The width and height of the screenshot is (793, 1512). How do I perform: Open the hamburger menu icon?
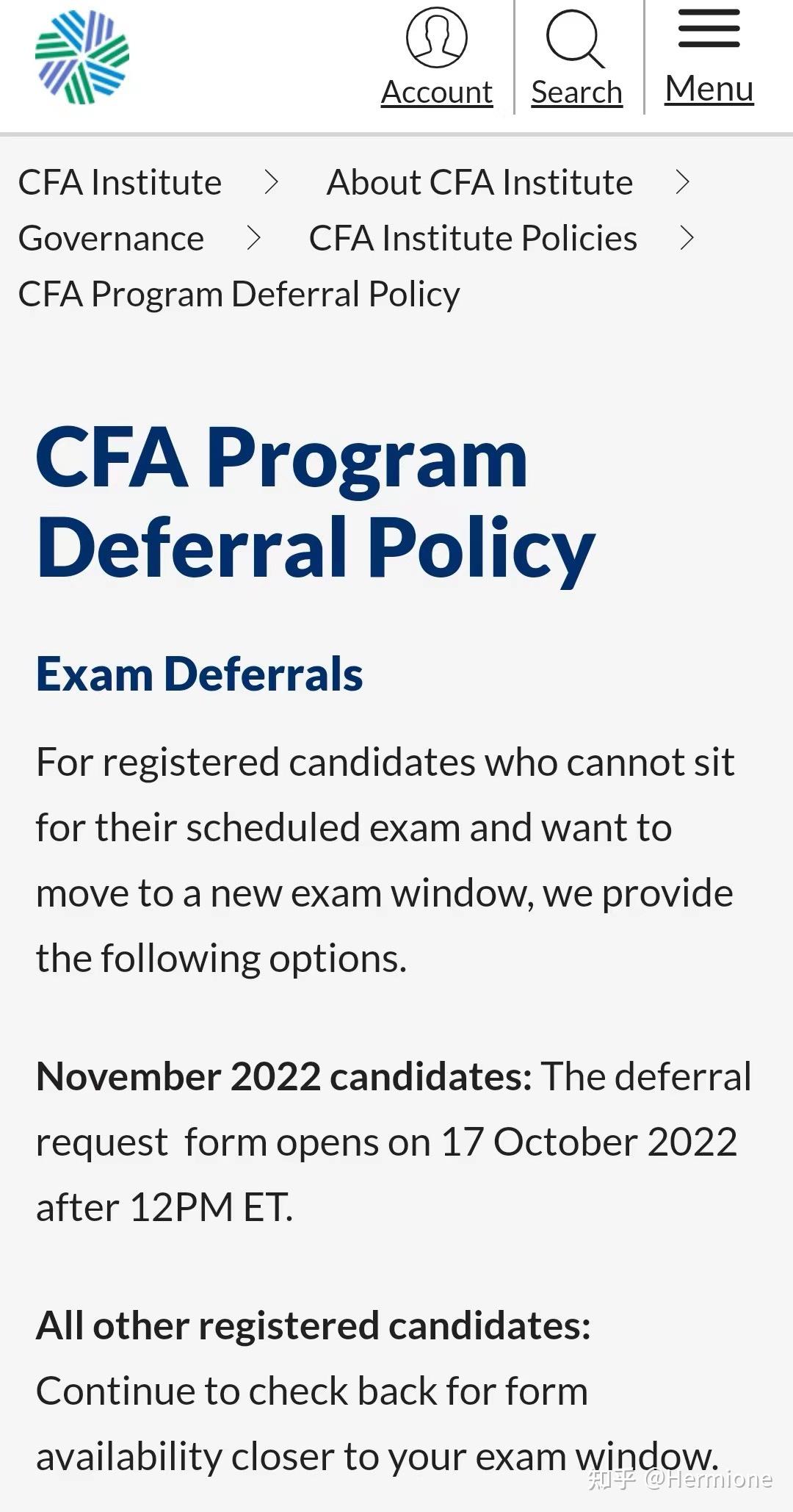point(709,29)
